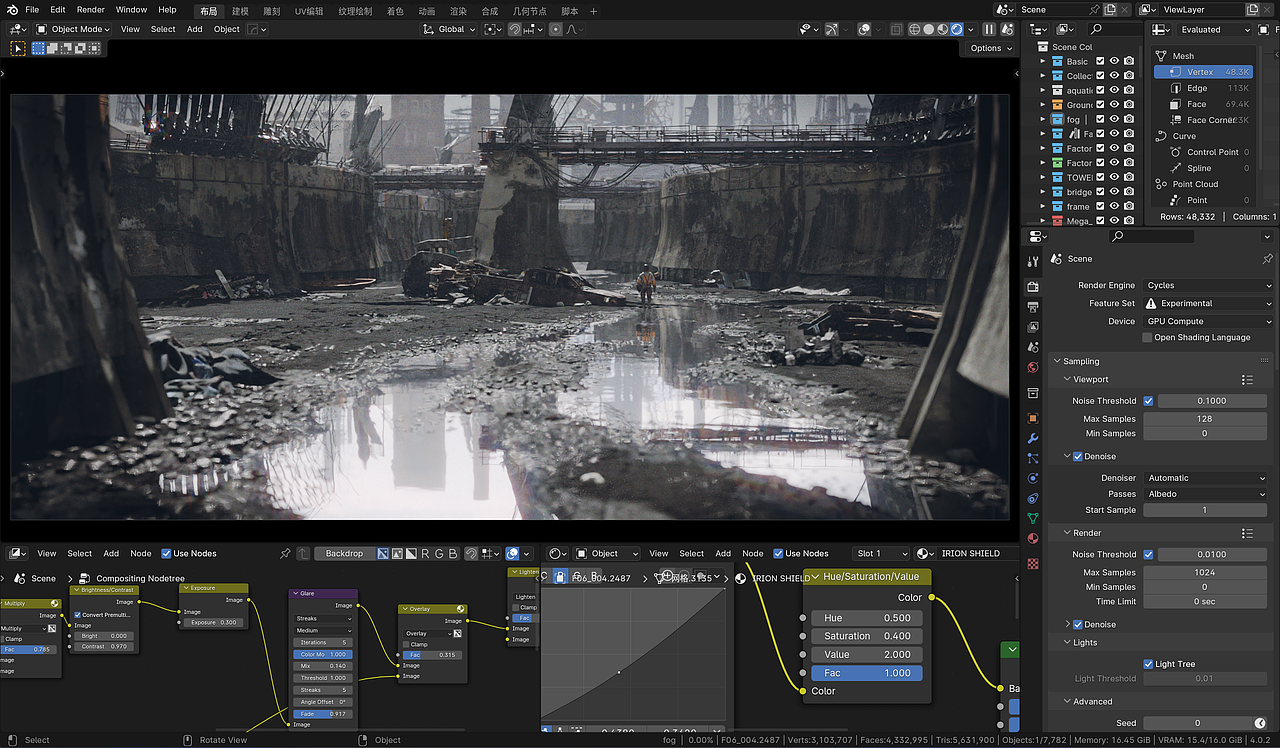1280x748 pixels.
Task: Click the viewport Max Samples field
Action: [x=1205, y=419]
